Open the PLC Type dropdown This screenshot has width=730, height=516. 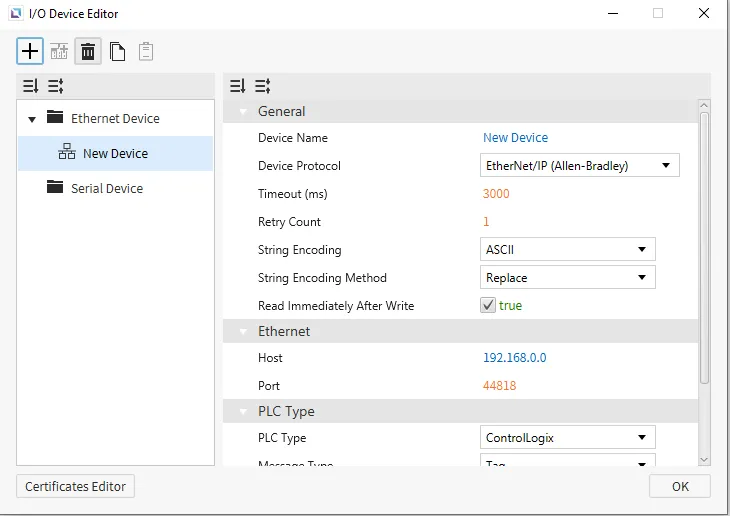(x=568, y=438)
